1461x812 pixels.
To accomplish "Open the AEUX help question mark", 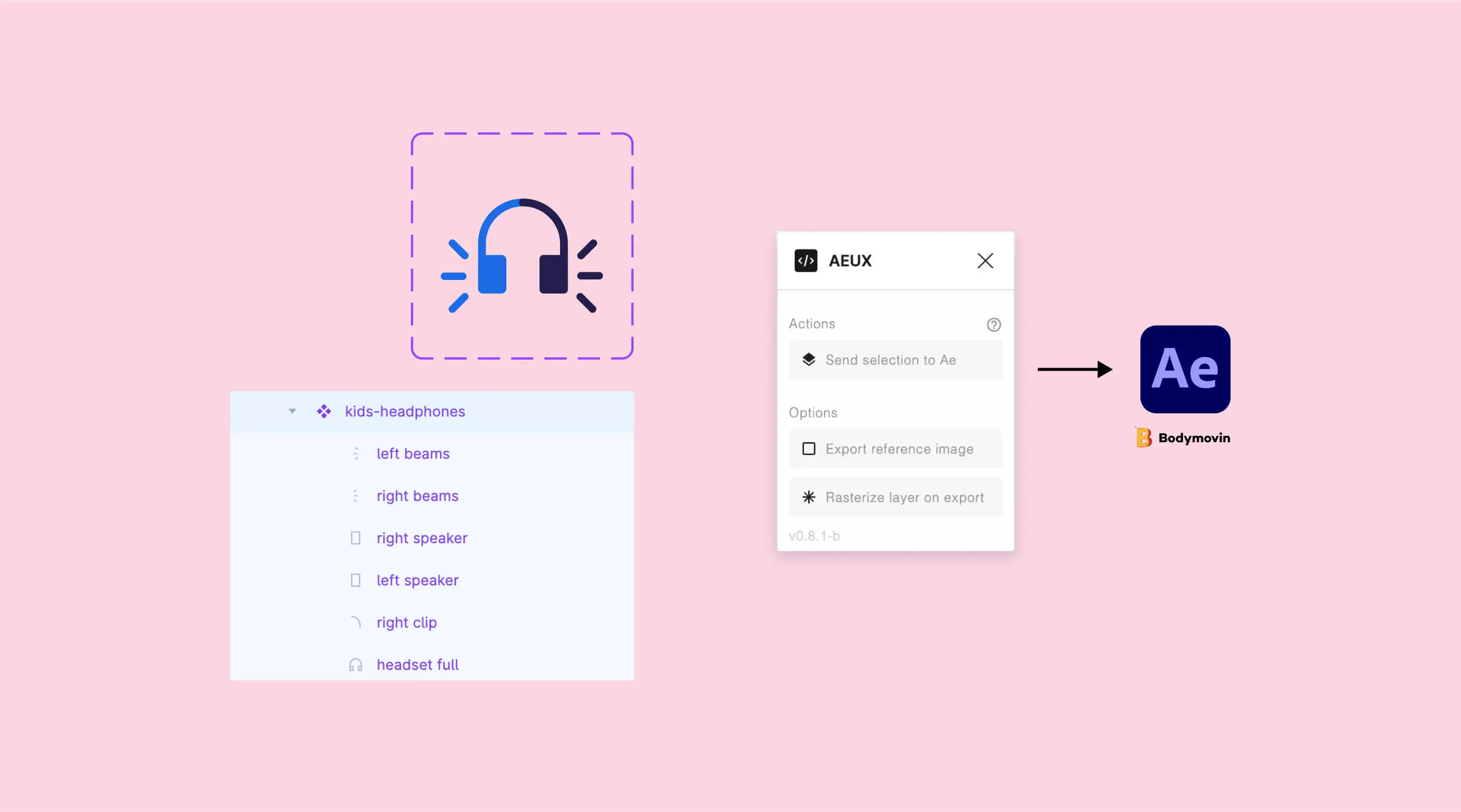I will (x=994, y=325).
